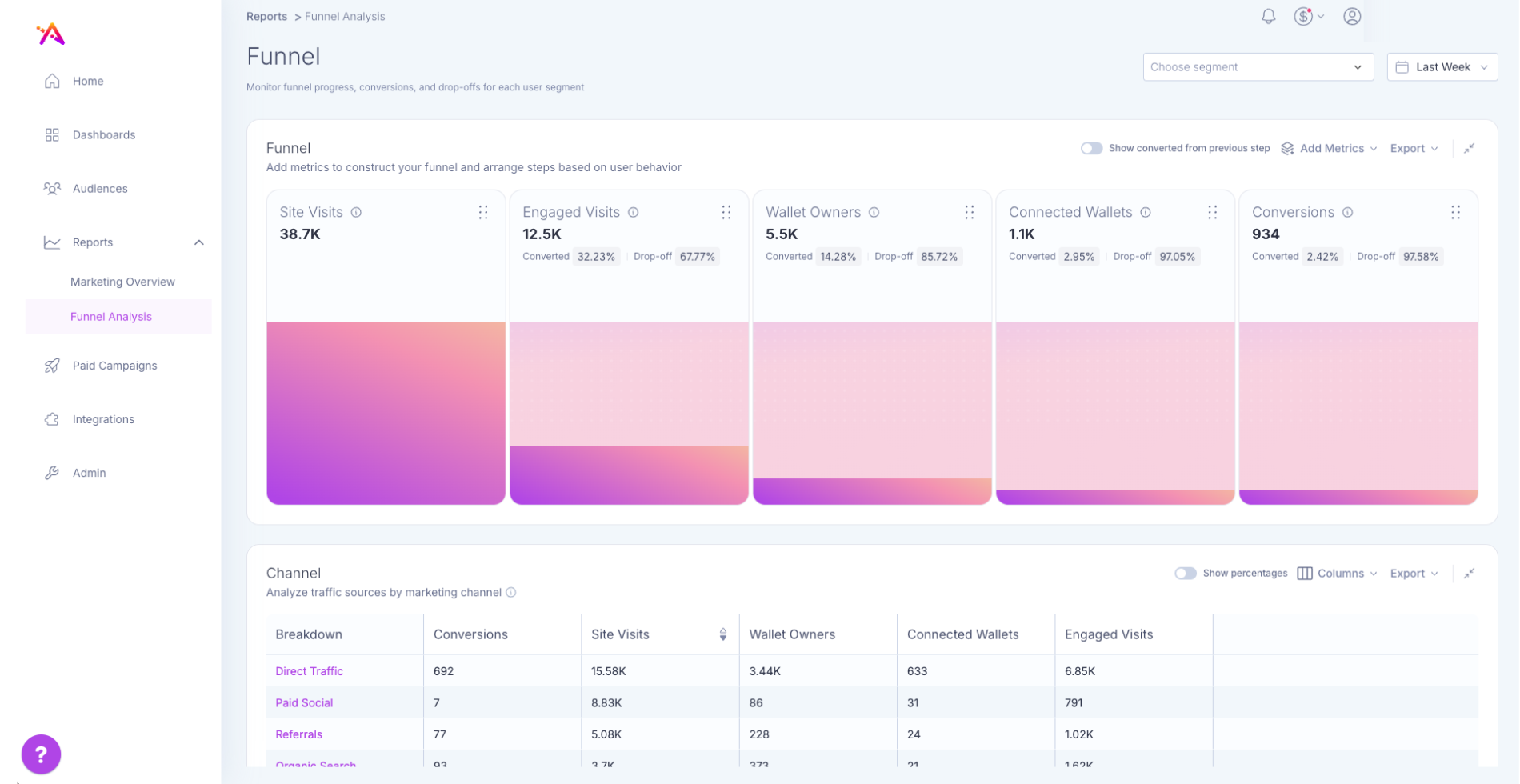This screenshot has width=1520, height=784.
Task: Click info icon beside Connected Wallets
Action: click(x=1146, y=212)
